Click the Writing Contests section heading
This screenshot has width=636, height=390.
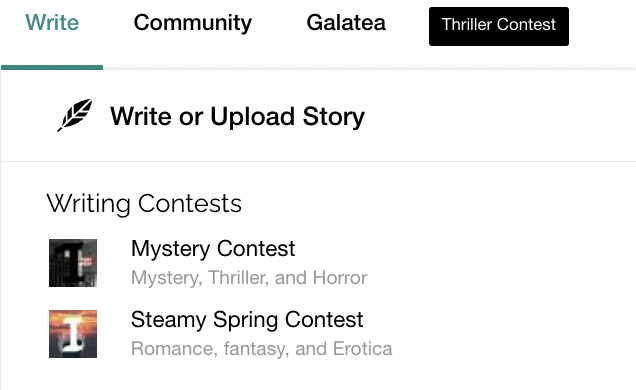pyautogui.click(x=144, y=204)
